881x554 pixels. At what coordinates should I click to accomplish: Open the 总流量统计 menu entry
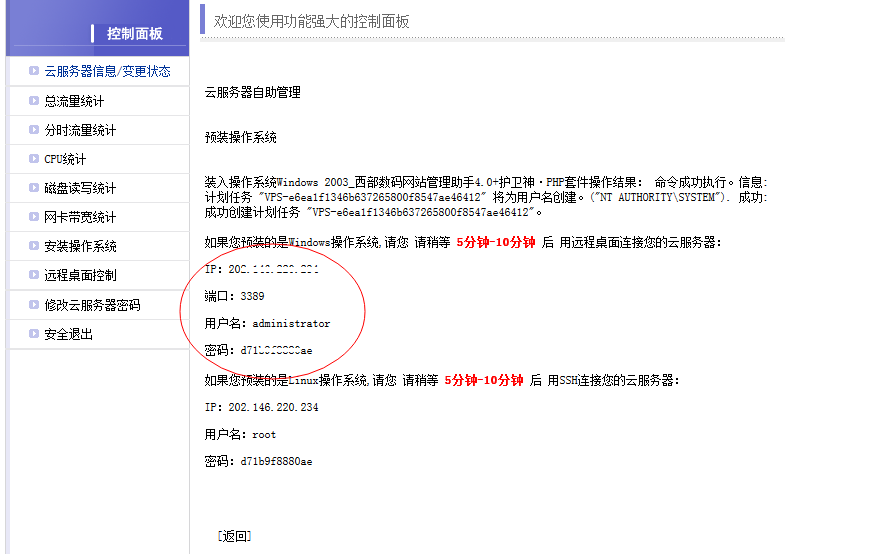(74, 101)
